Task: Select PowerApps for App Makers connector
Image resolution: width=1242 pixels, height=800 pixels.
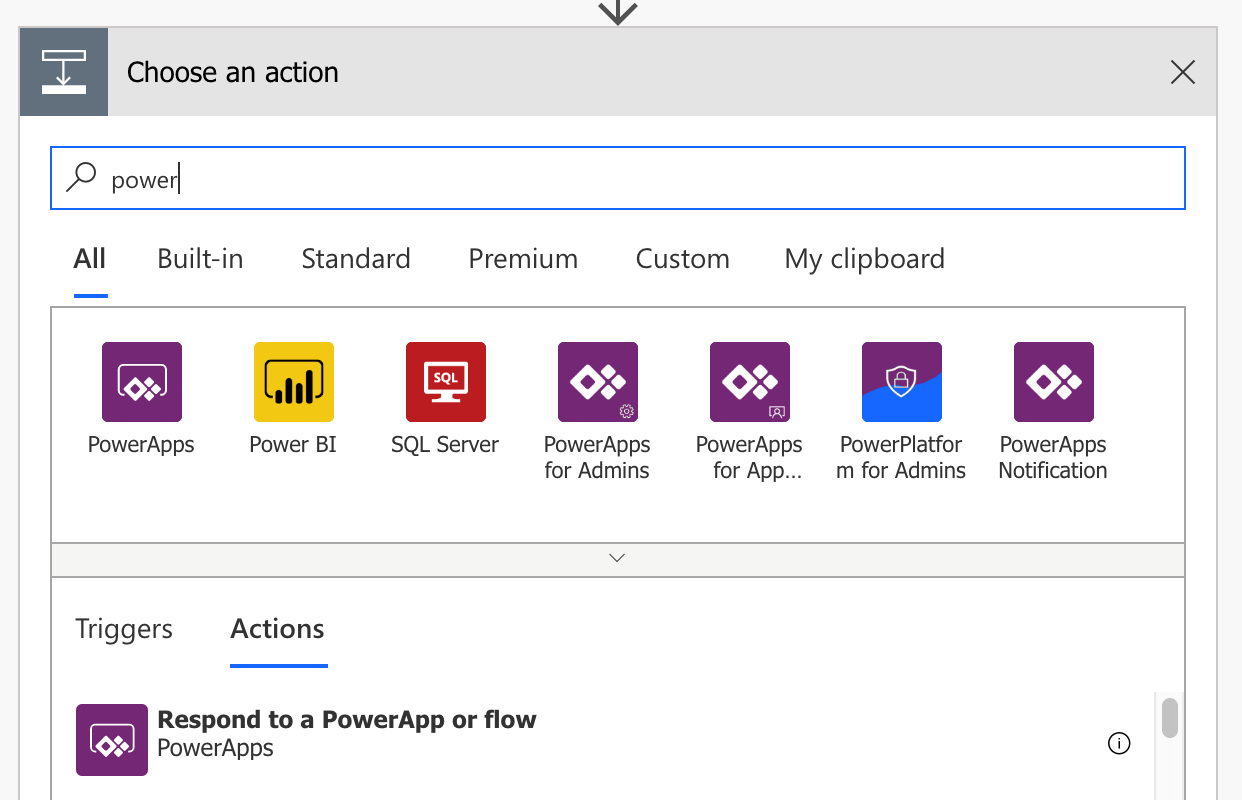Action: [750, 382]
